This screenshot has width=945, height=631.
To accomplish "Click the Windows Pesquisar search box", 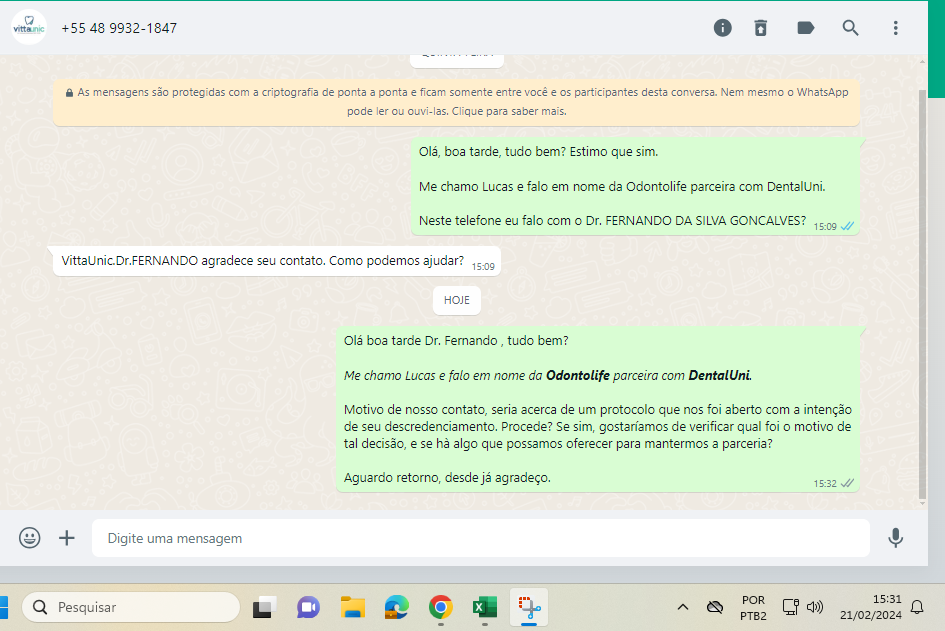I will click(131, 607).
